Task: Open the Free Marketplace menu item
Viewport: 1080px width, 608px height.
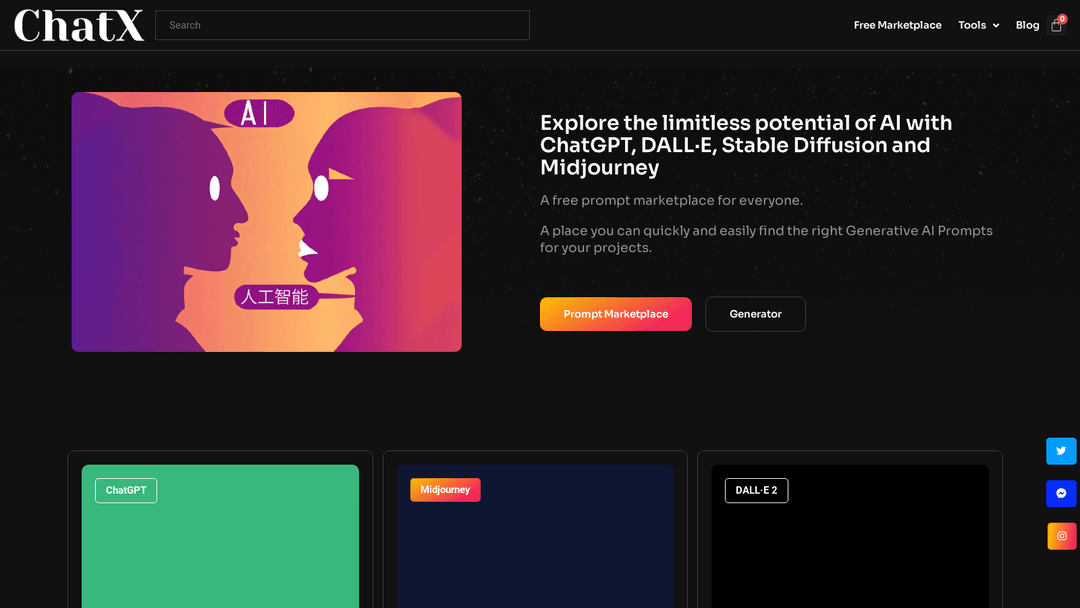Action: pyautogui.click(x=897, y=25)
